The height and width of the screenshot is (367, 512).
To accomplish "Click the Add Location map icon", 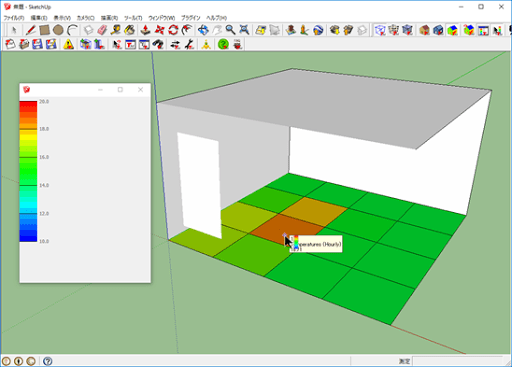I will [x=260, y=30].
